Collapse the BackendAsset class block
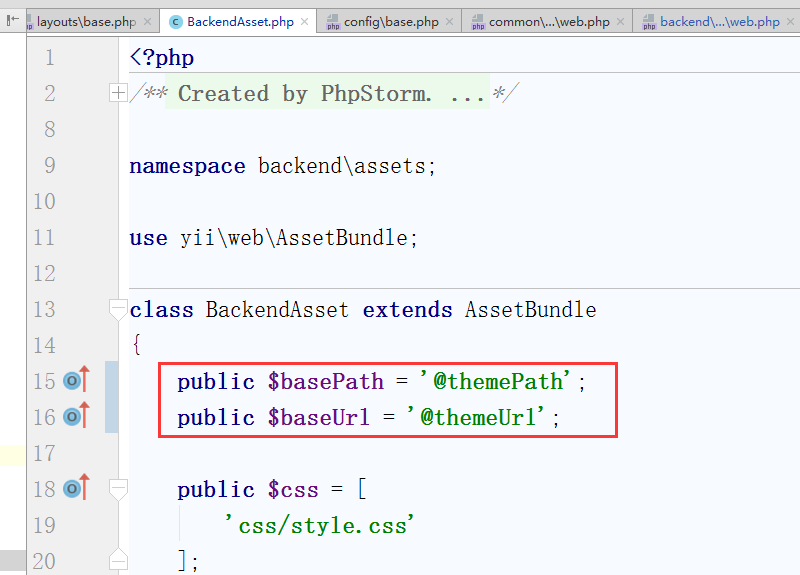 118,310
